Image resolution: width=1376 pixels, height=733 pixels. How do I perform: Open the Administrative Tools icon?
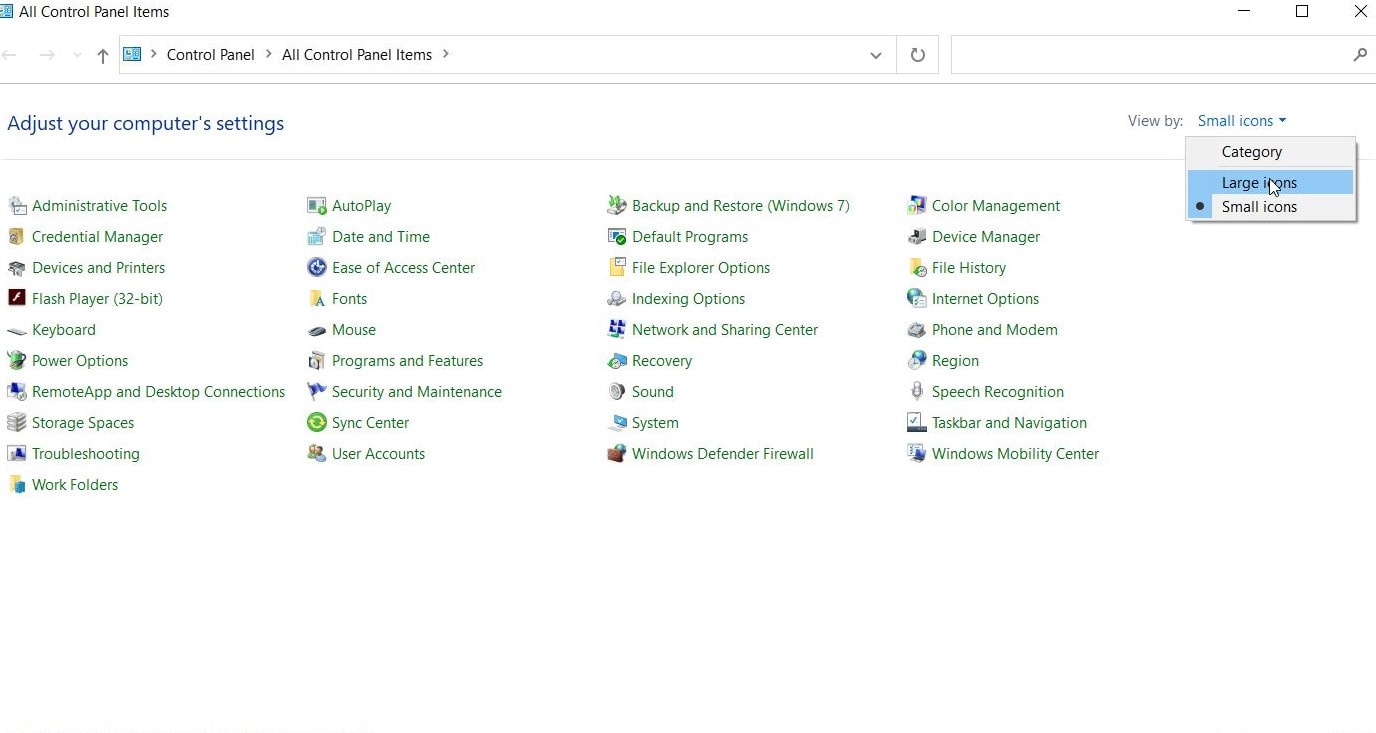pyautogui.click(x=17, y=206)
